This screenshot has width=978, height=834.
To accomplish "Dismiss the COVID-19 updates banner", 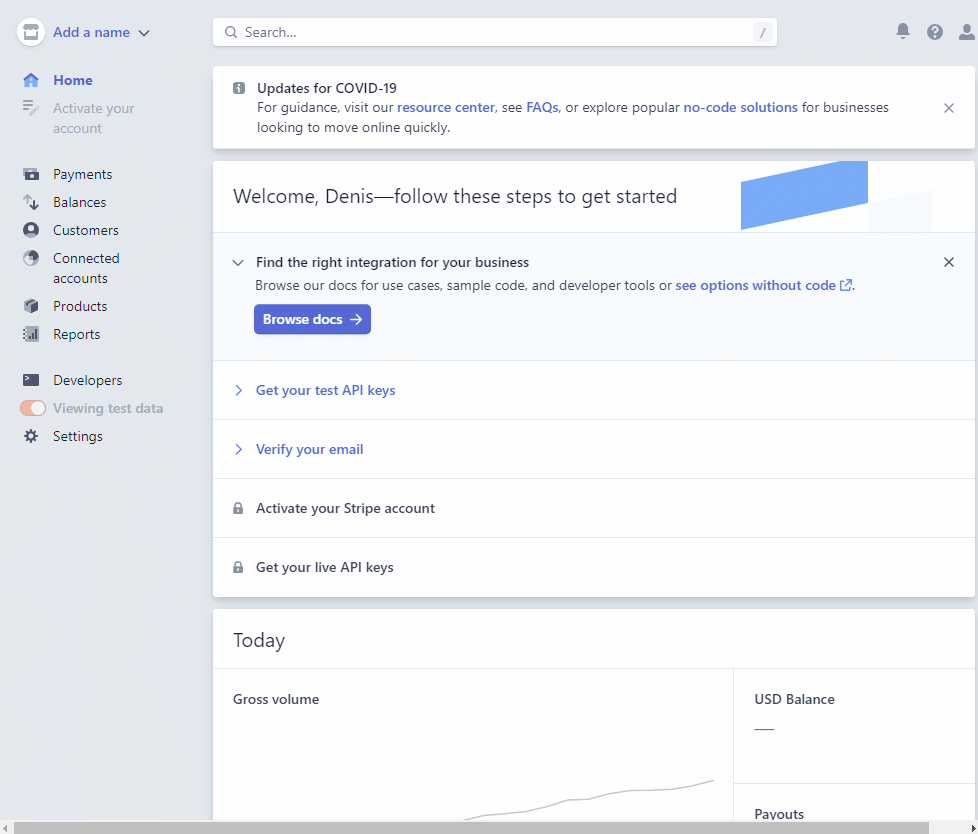I will pos(949,108).
